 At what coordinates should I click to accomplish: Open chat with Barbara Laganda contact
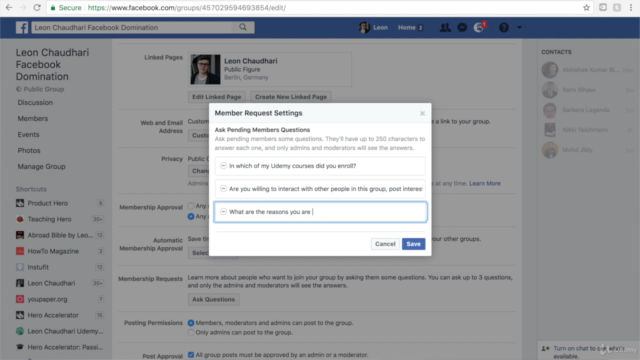pyautogui.click(x=587, y=110)
